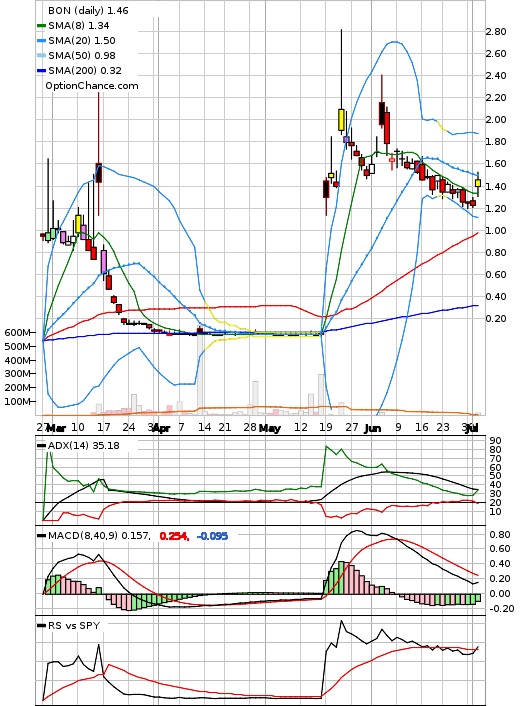Click the 12 date label after May

tap(301, 427)
